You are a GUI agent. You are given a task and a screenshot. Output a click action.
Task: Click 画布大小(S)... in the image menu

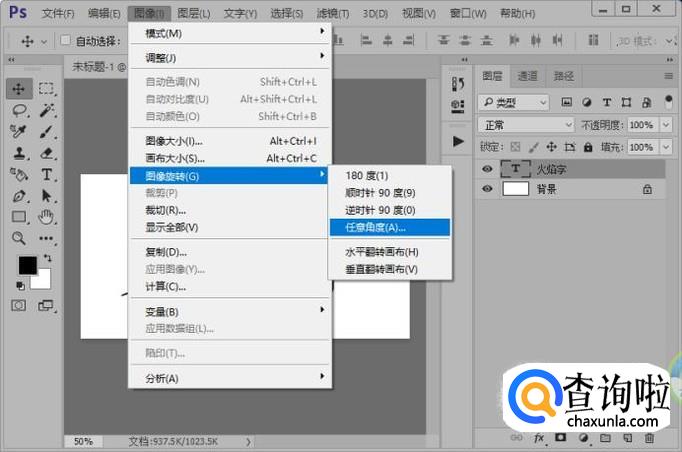click(175, 158)
